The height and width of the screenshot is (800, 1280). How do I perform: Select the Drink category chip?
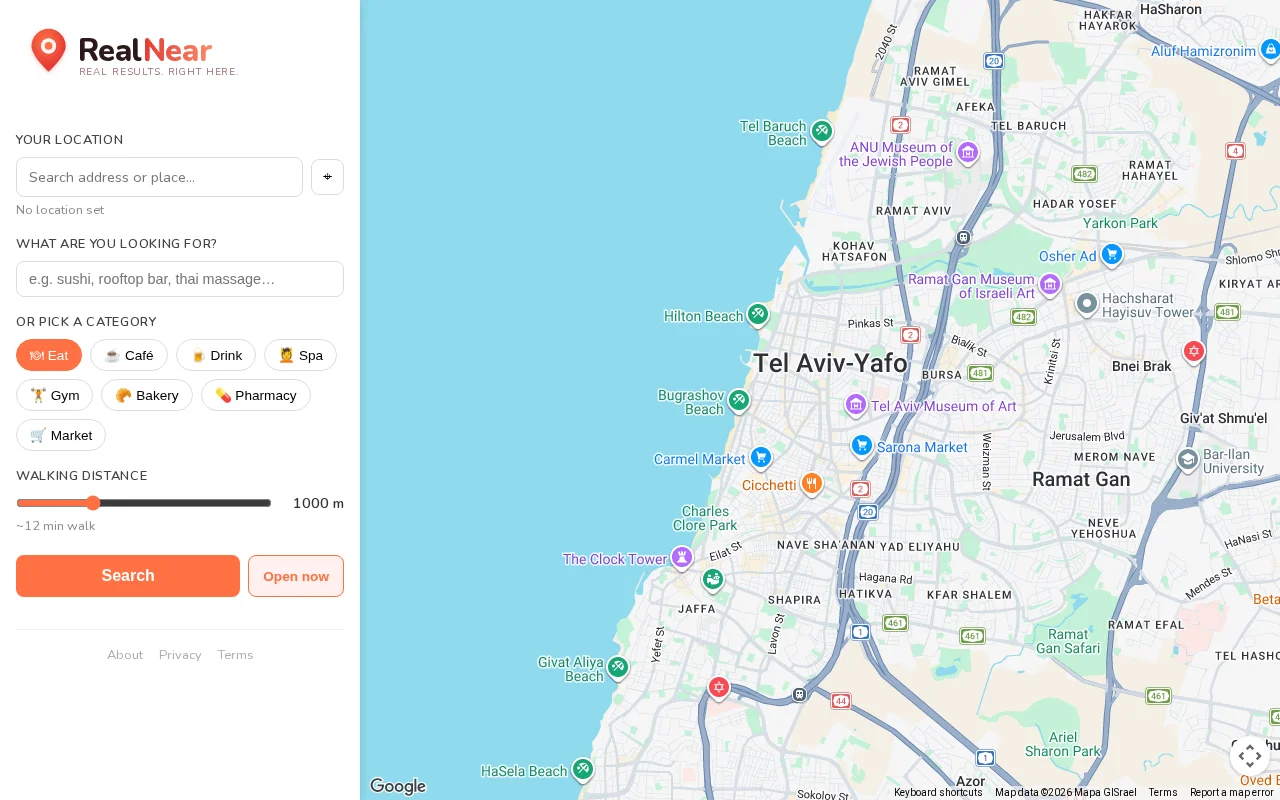tap(216, 355)
